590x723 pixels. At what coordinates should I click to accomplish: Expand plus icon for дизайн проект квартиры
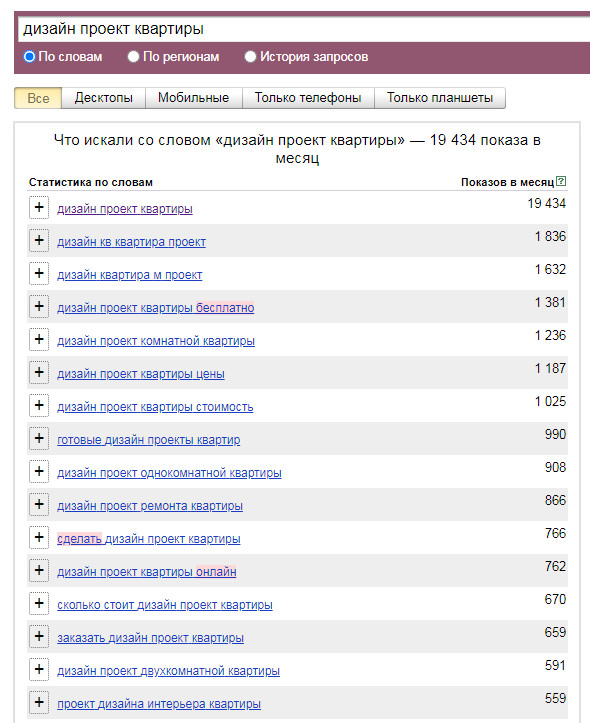click(39, 207)
